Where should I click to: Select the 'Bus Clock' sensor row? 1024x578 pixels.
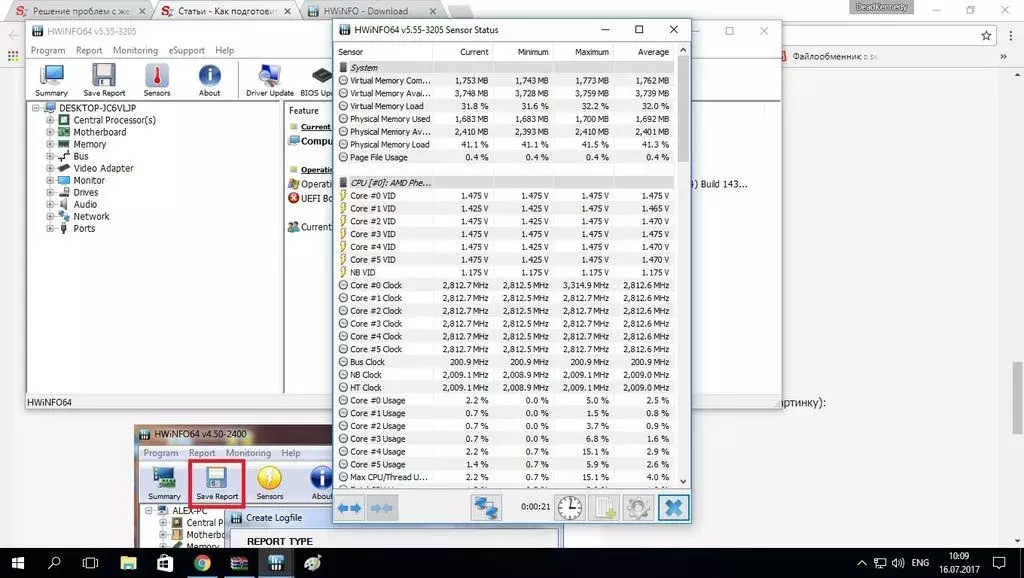click(505, 362)
